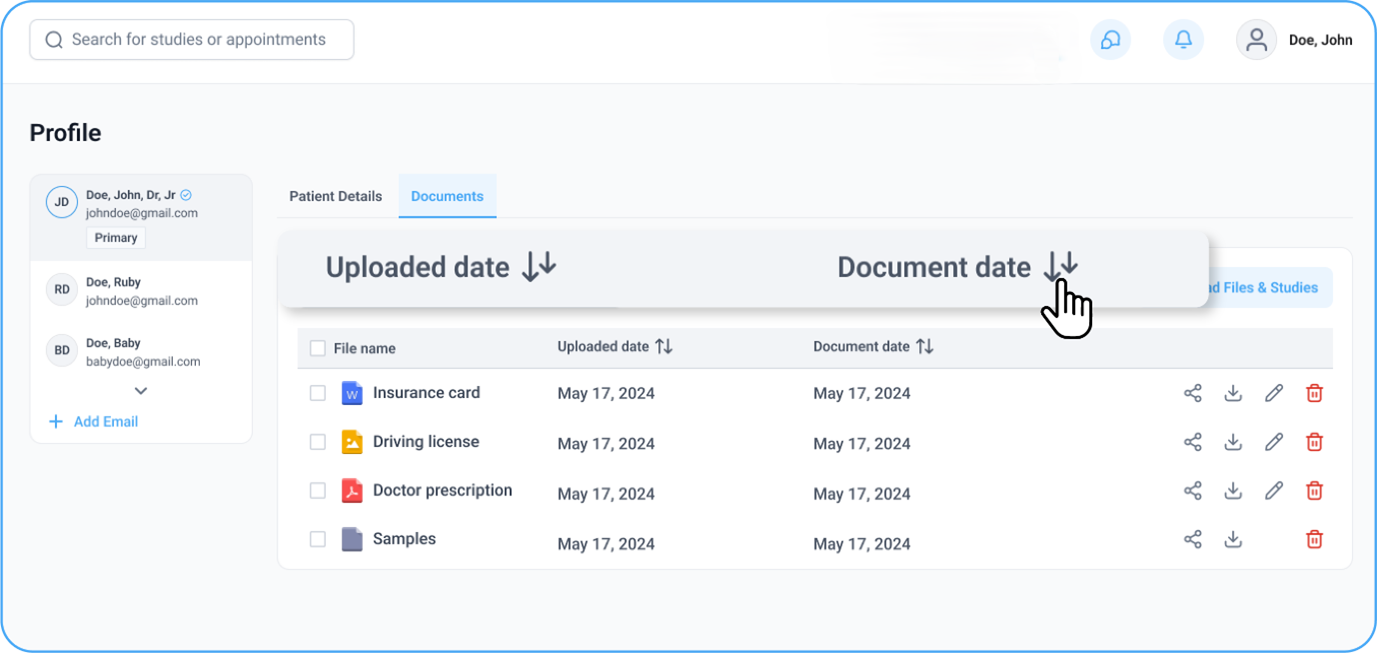1377x653 pixels.
Task: Expand more emails with the down chevron
Action: (141, 391)
